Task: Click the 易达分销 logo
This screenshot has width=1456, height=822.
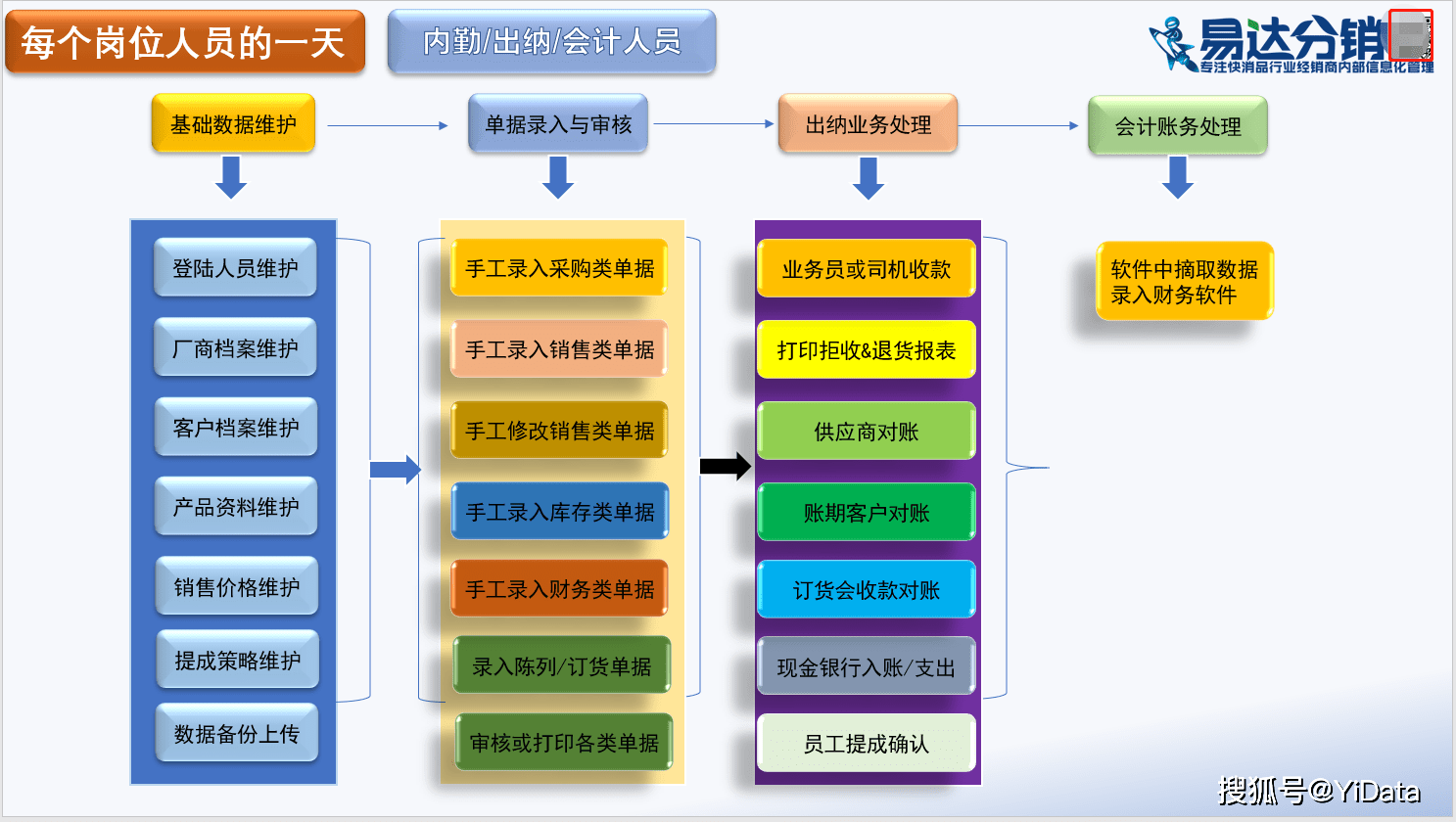Action: coord(1292,43)
